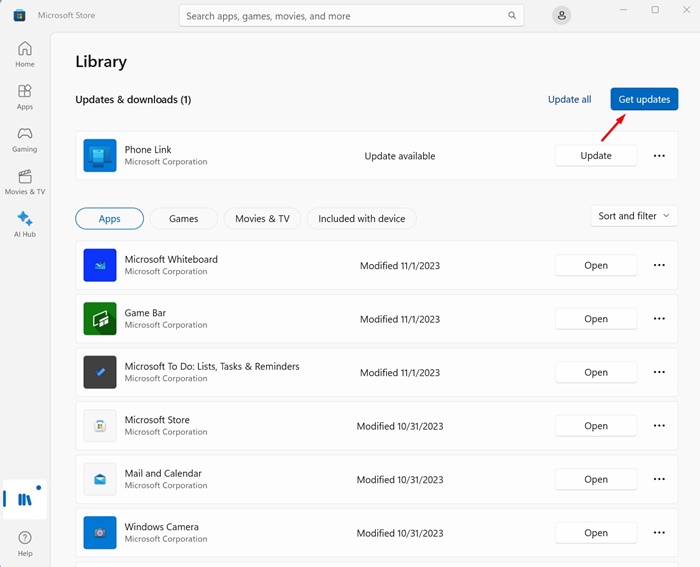Click the Phone Link app icon
700x567 pixels.
coord(100,156)
